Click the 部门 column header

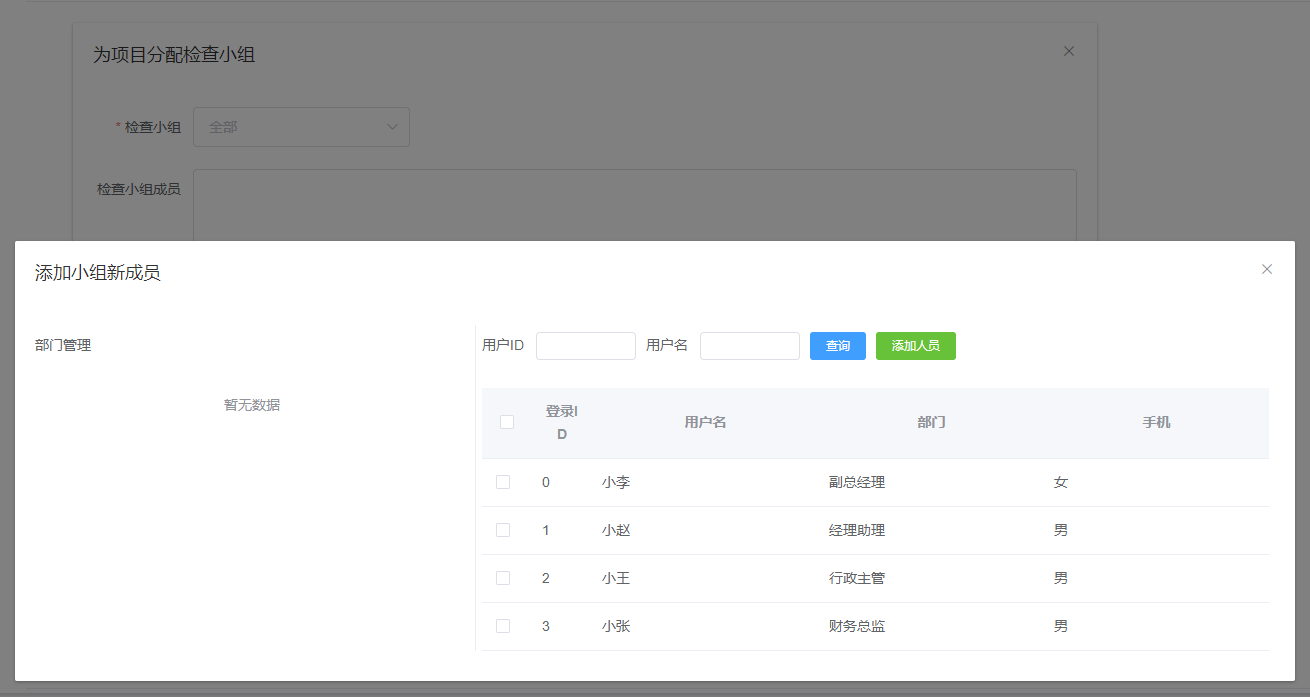[931, 421]
